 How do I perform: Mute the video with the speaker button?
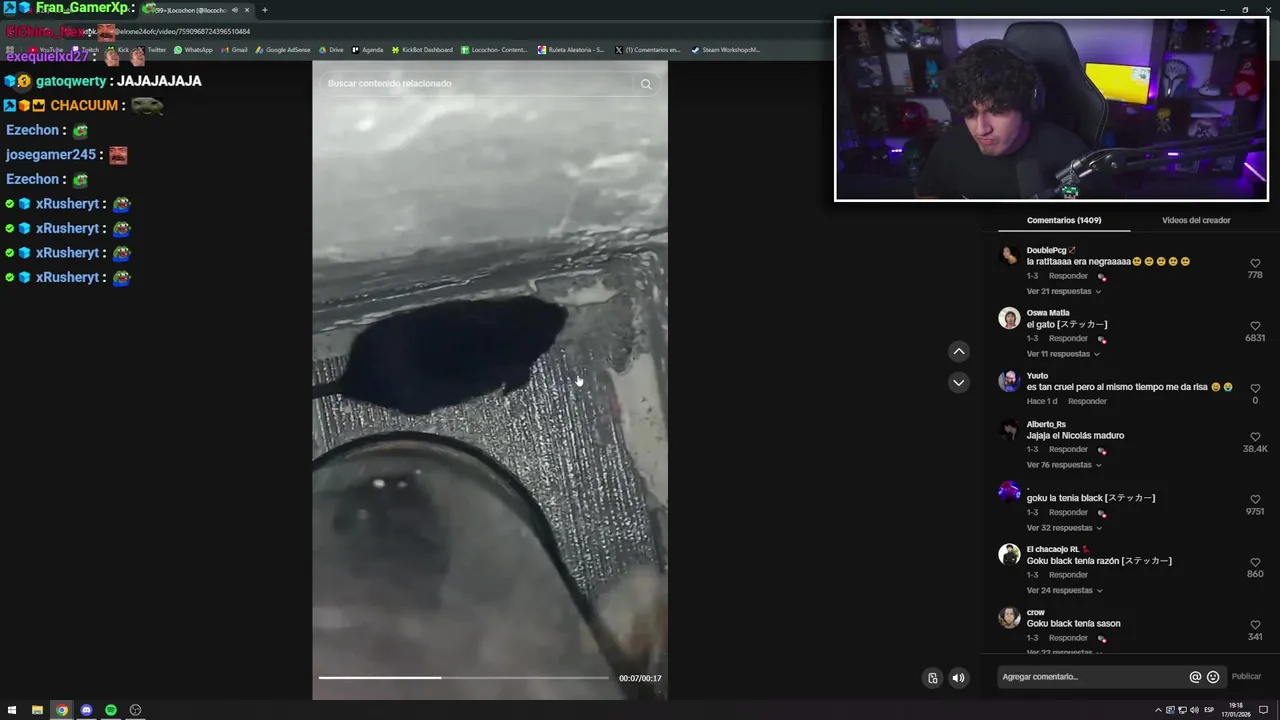click(x=958, y=678)
